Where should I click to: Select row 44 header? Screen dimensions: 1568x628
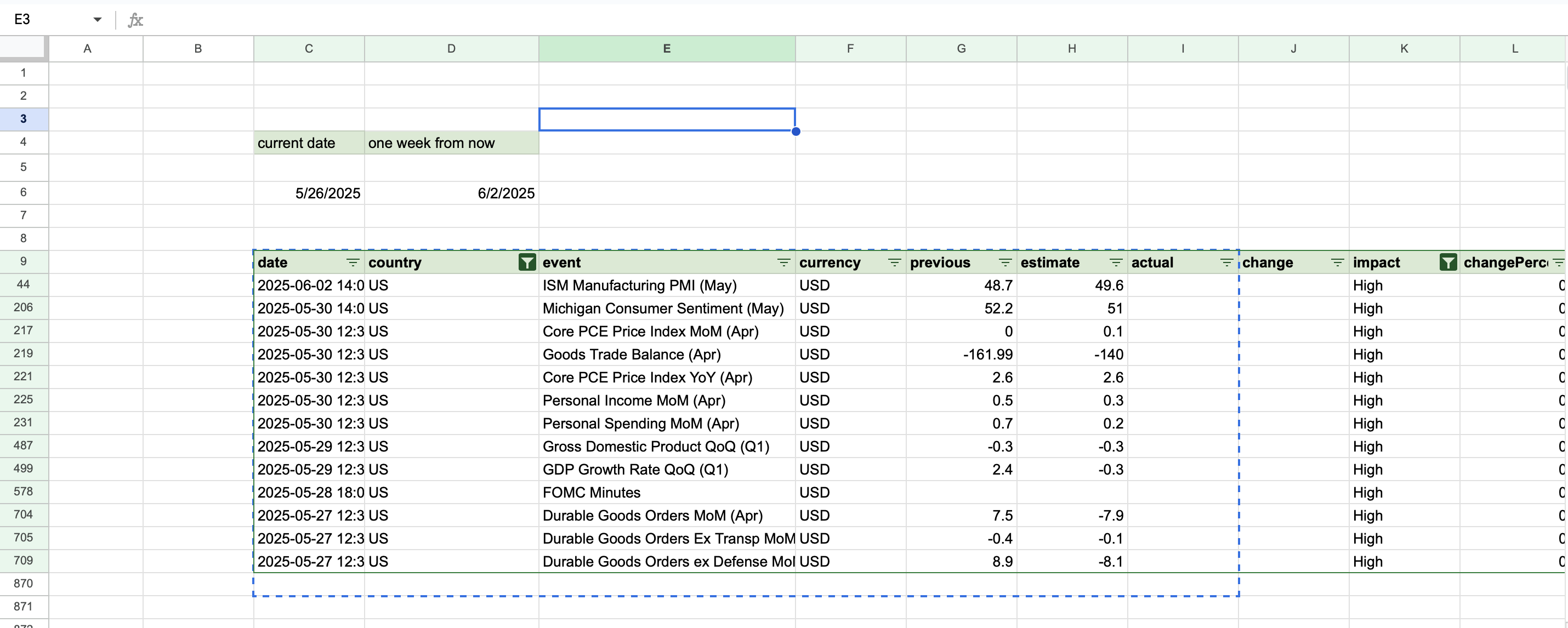[x=24, y=285]
